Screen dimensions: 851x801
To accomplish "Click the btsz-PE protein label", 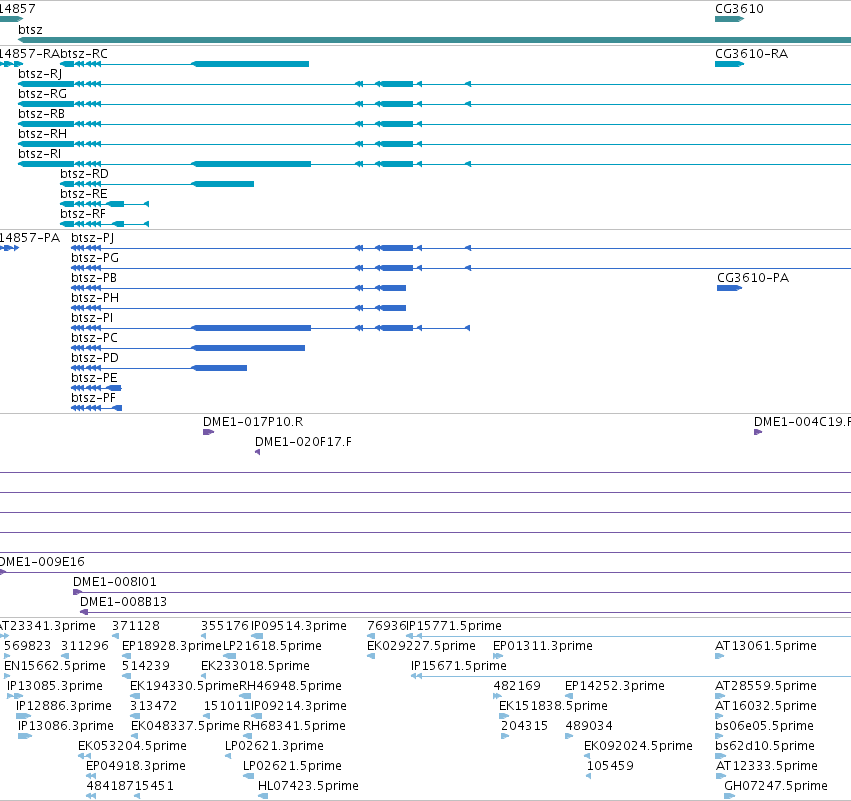I will tap(94, 378).
